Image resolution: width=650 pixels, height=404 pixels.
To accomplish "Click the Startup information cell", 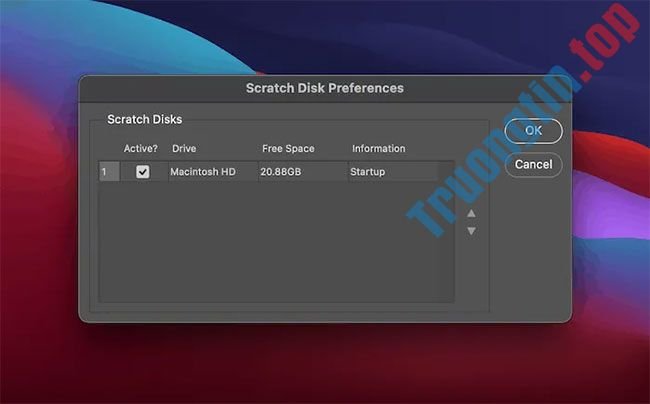I will point(367,172).
